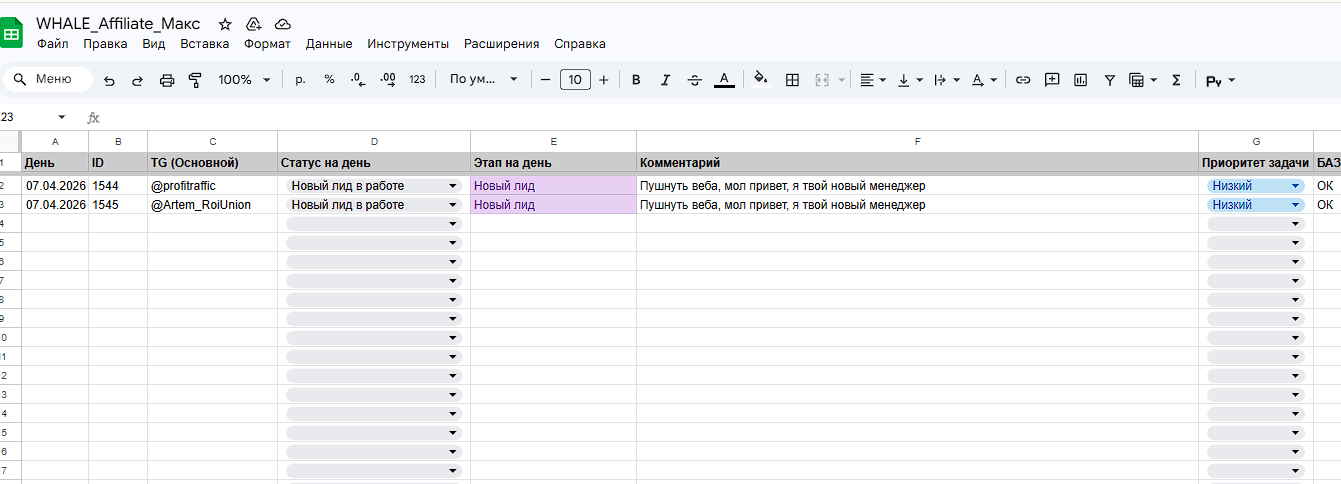The height and width of the screenshot is (484, 1341).
Task: Toggle Italic formatting
Action: (x=665, y=80)
